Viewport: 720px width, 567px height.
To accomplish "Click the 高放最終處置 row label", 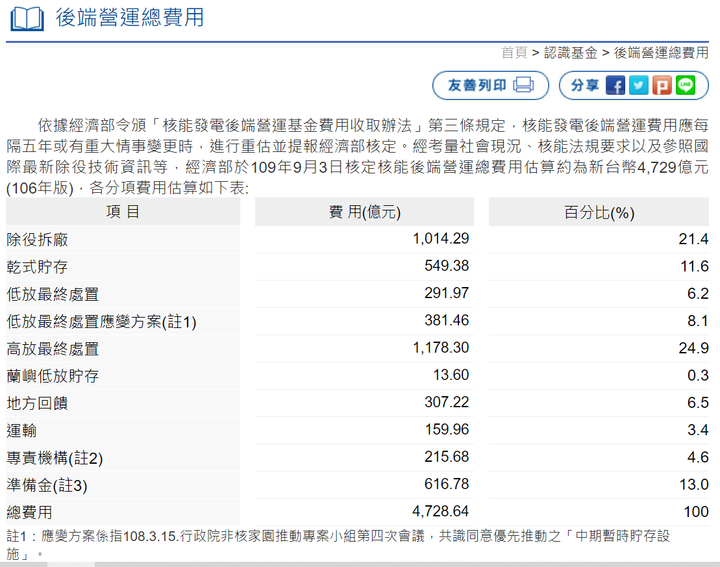I will pyautogui.click(x=53, y=349).
